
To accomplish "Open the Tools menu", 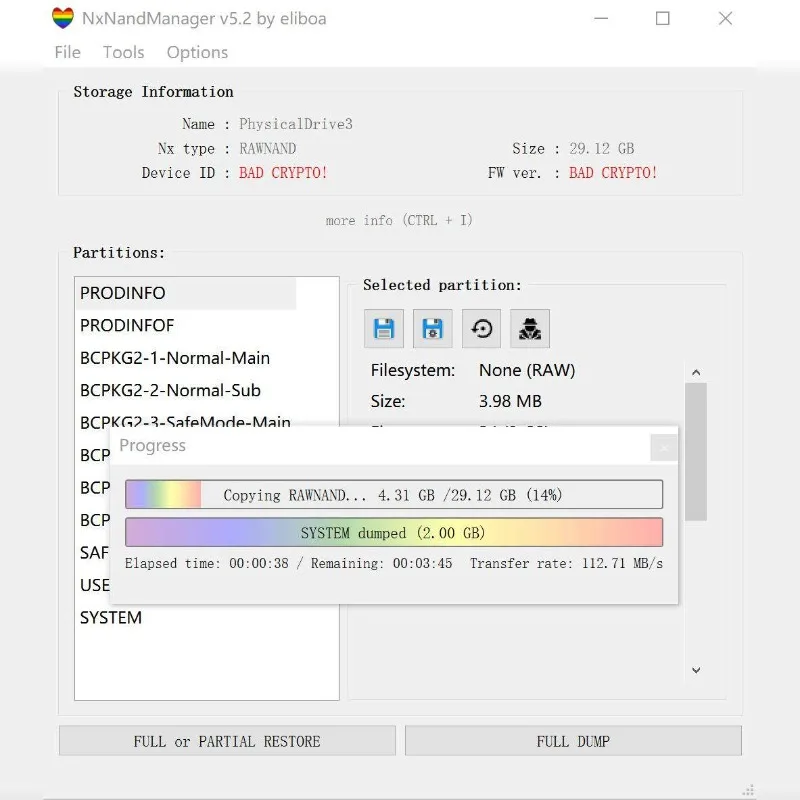I will [x=123, y=52].
